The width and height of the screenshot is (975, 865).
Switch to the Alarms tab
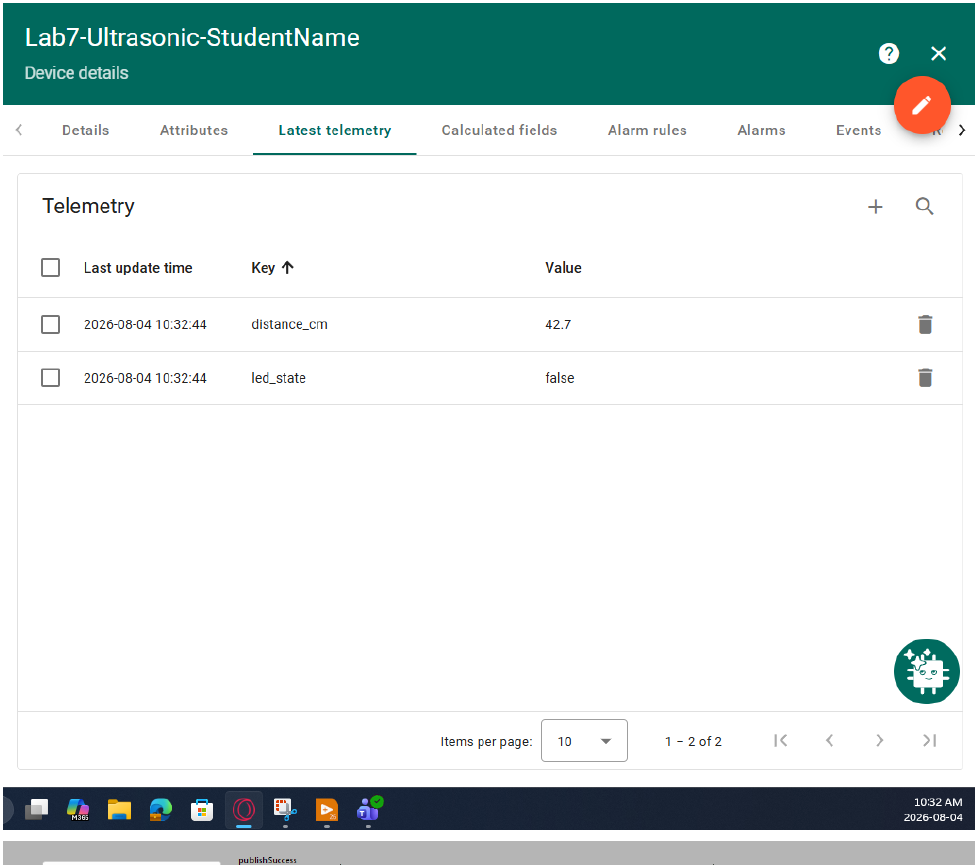761,130
